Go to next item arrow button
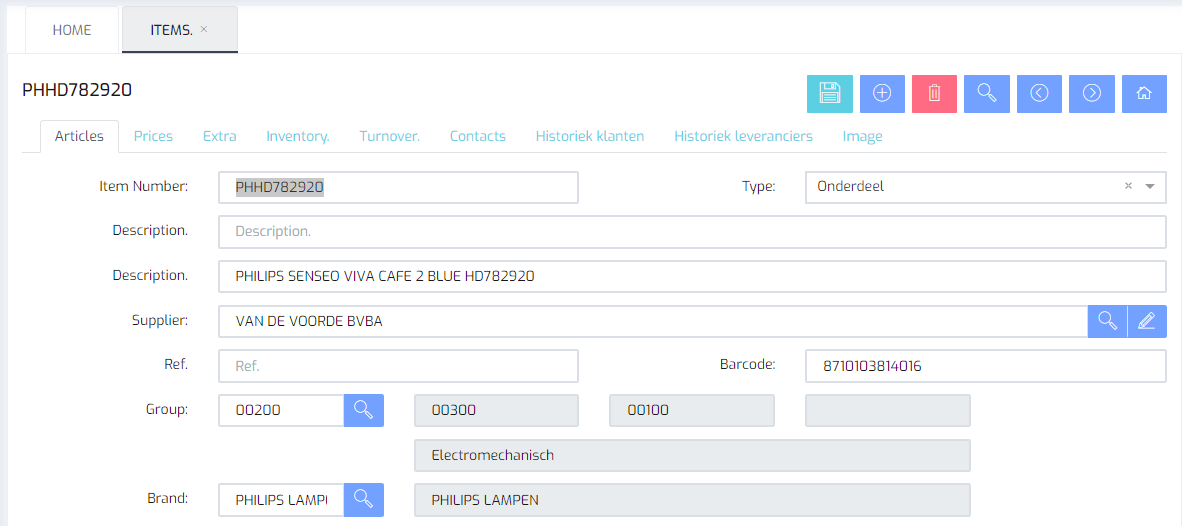The image size is (1182, 526). [x=1092, y=93]
